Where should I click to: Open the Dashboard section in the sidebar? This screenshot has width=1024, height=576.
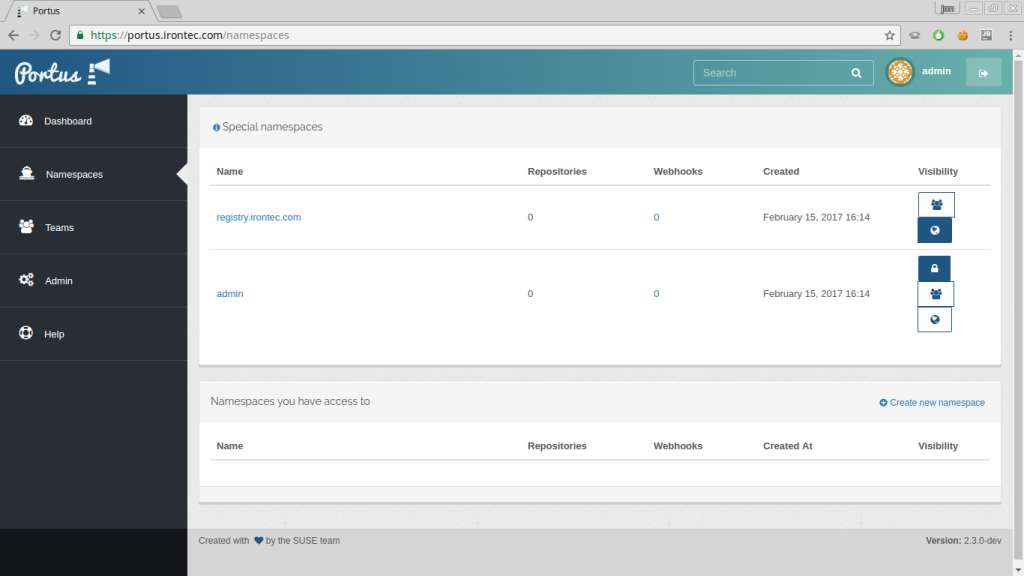click(67, 120)
